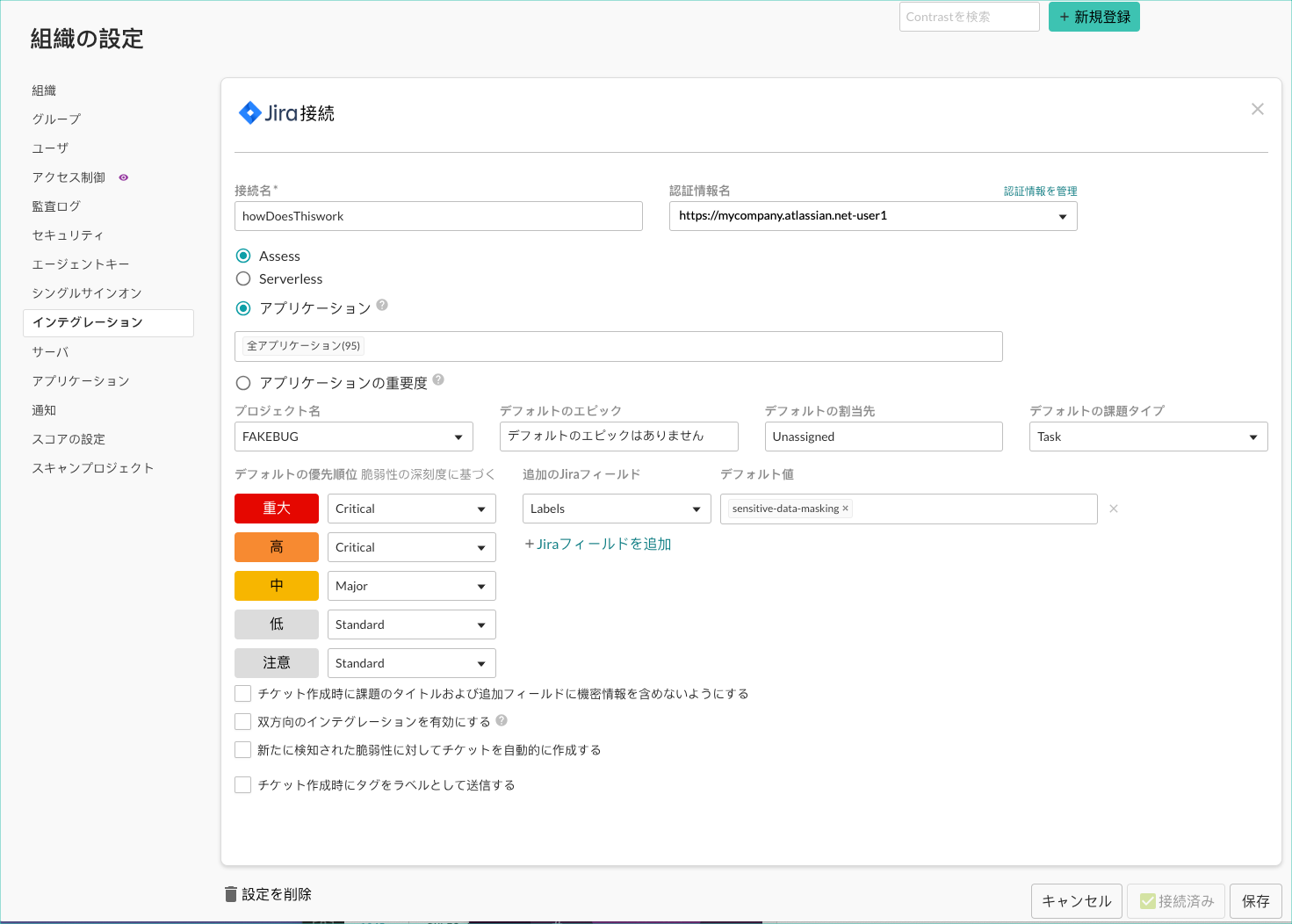The height and width of the screenshot is (924, 1292).
Task: Open アプリケーション in sidebar menu
Action: 81,381
